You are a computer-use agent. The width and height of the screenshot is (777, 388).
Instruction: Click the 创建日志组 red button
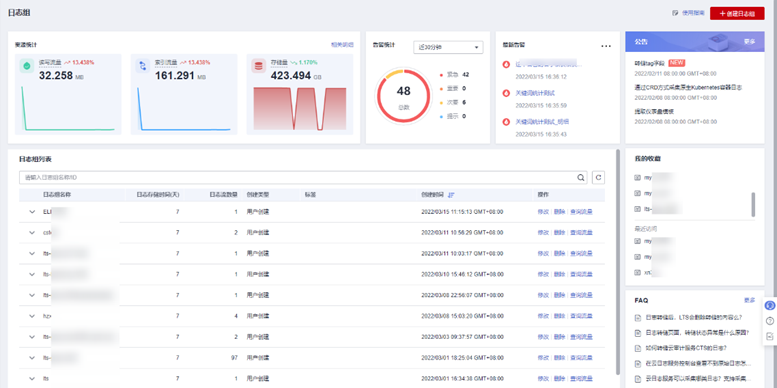click(x=737, y=13)
